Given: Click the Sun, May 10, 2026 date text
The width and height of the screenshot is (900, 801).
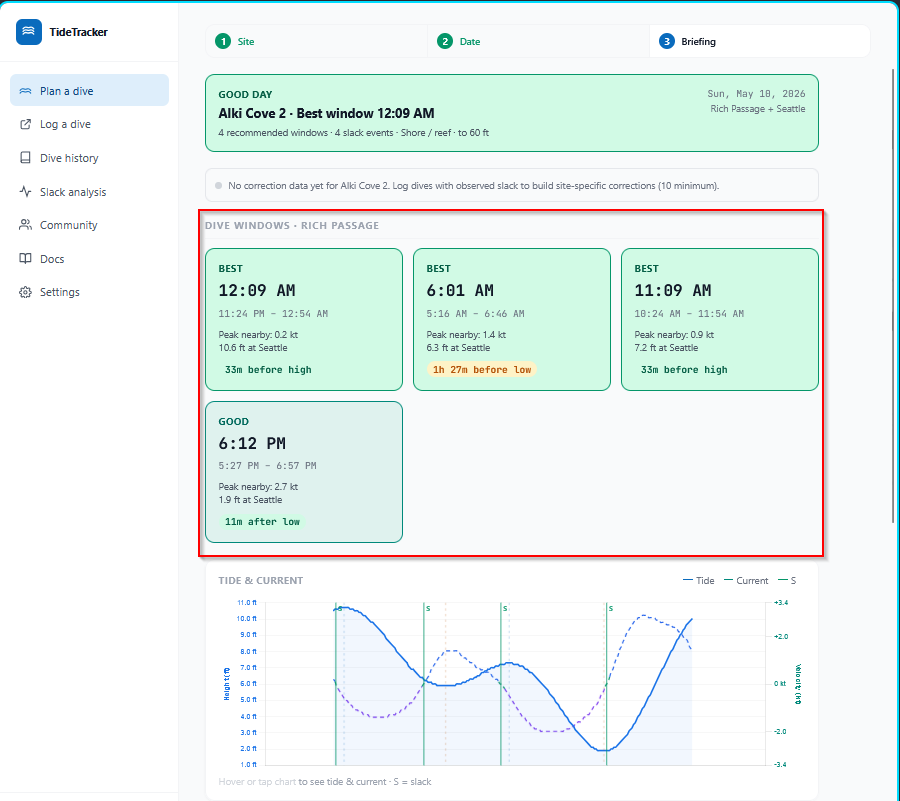Looking at the screenshot, I should point(756,94).
